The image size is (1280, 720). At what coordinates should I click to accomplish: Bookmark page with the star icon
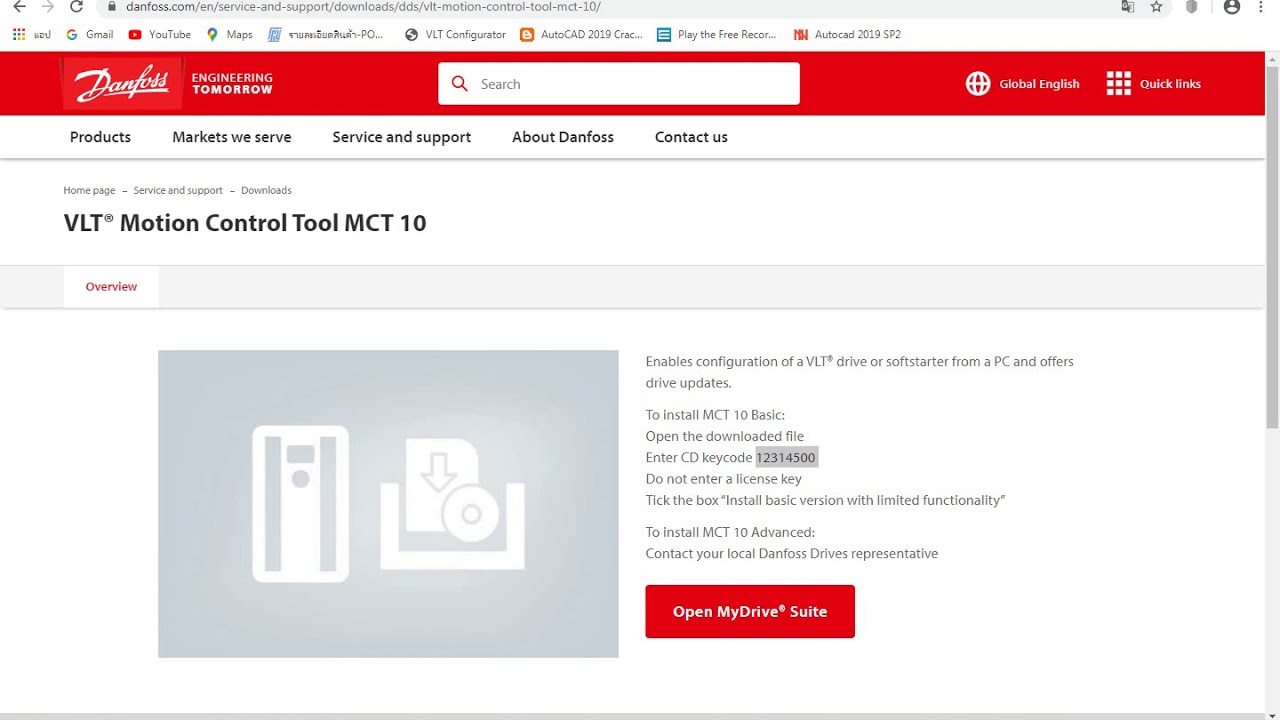(1156, 6)
